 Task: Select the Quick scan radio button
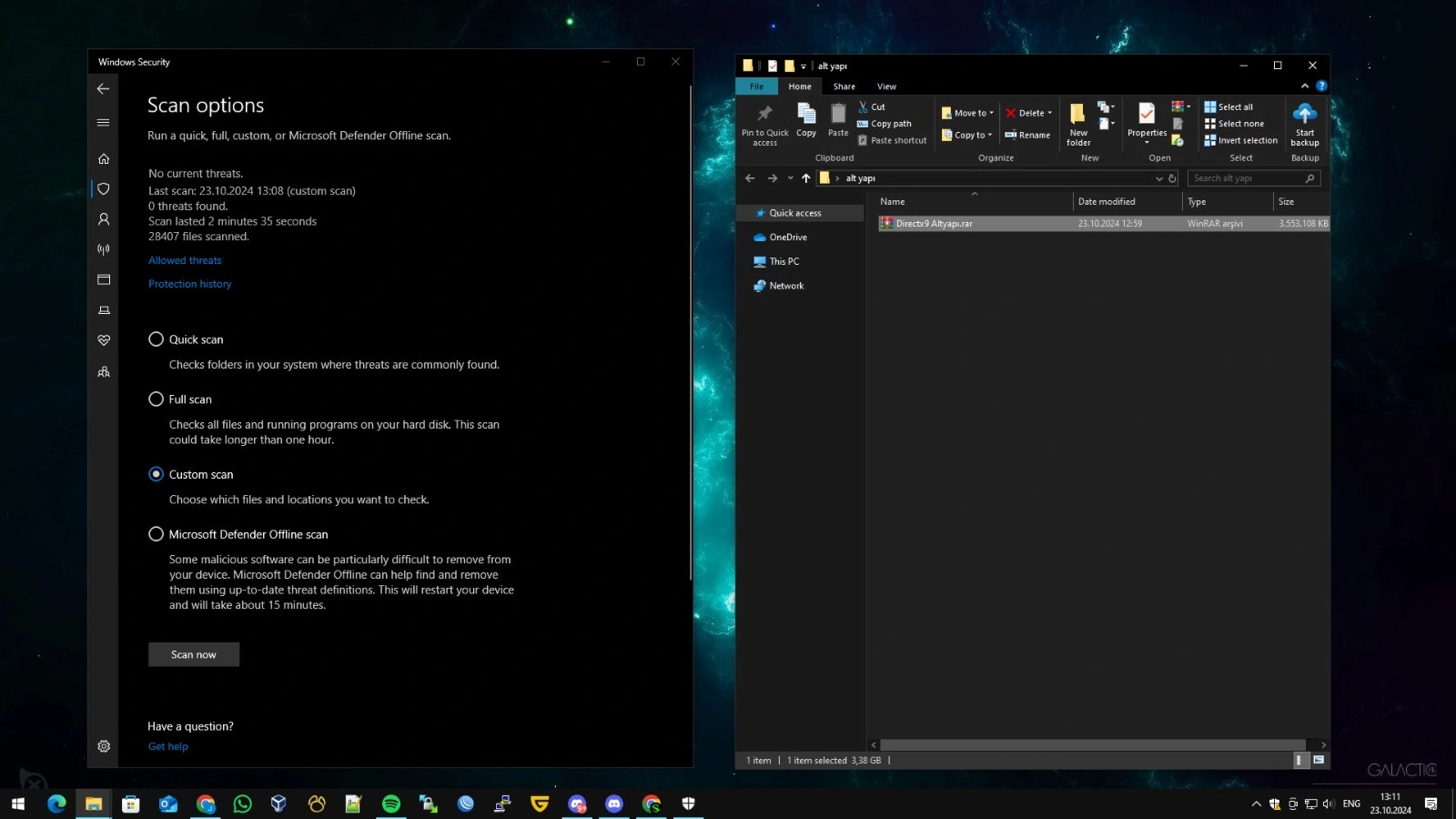pos(157,339)
